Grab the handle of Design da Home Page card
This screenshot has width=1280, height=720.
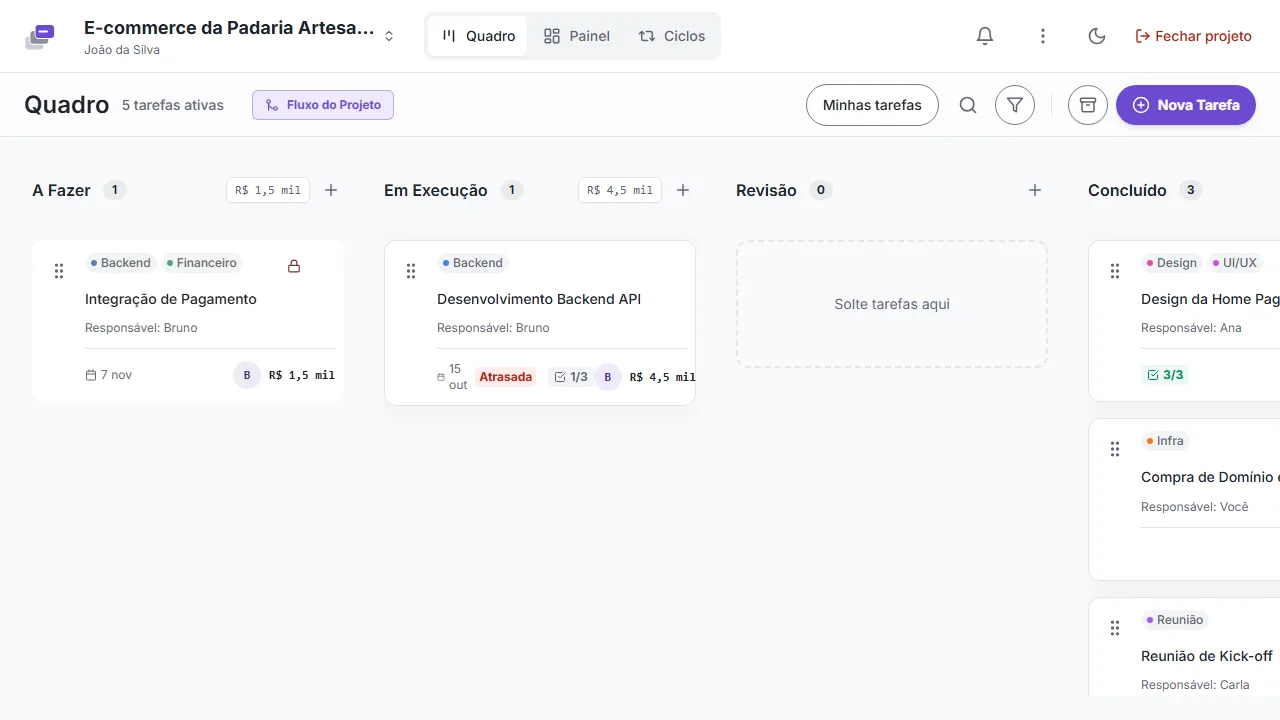1115,271
